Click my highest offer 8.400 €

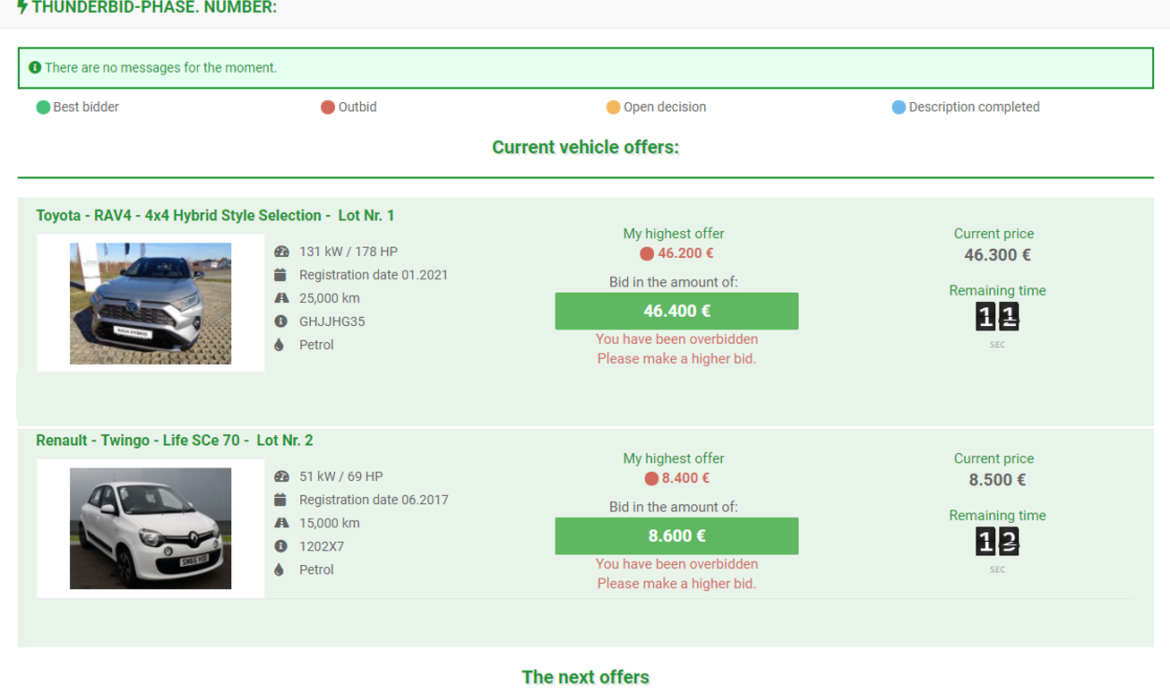685,478
